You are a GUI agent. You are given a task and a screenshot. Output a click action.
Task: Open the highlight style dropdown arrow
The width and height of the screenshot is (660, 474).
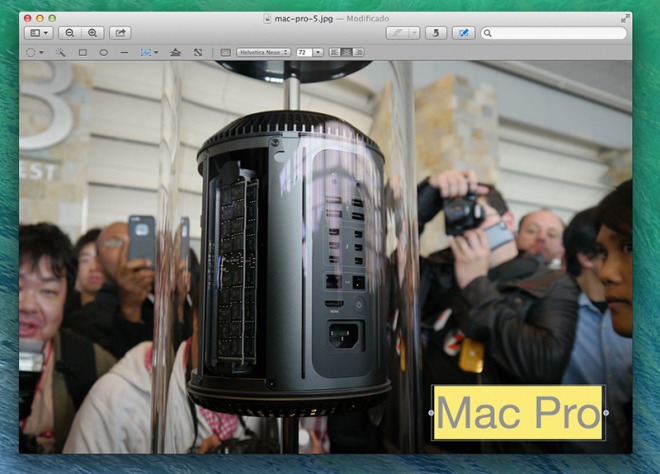click(x=414, y=33)
